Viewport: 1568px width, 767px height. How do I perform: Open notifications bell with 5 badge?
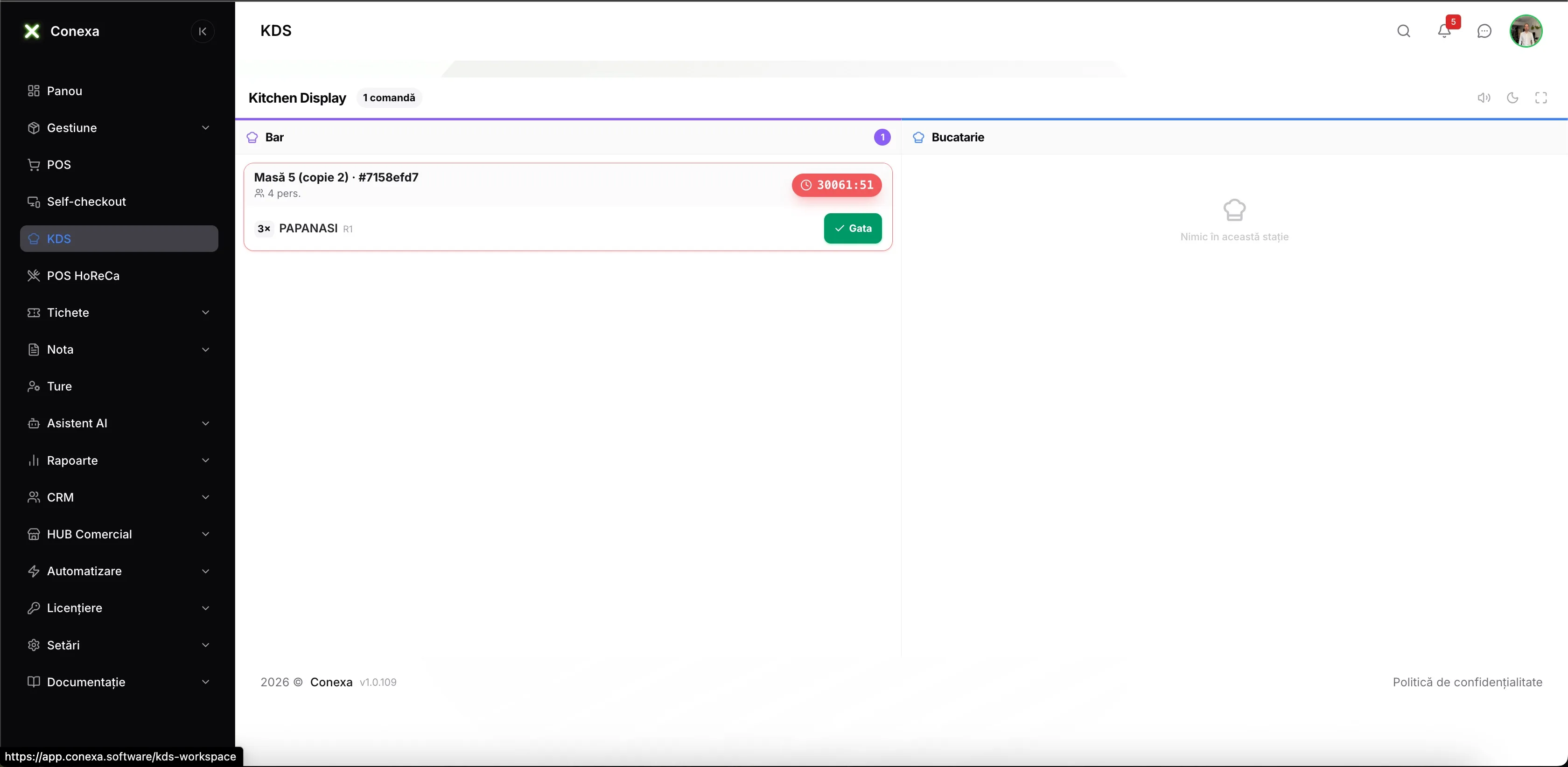click(1444, 31)
